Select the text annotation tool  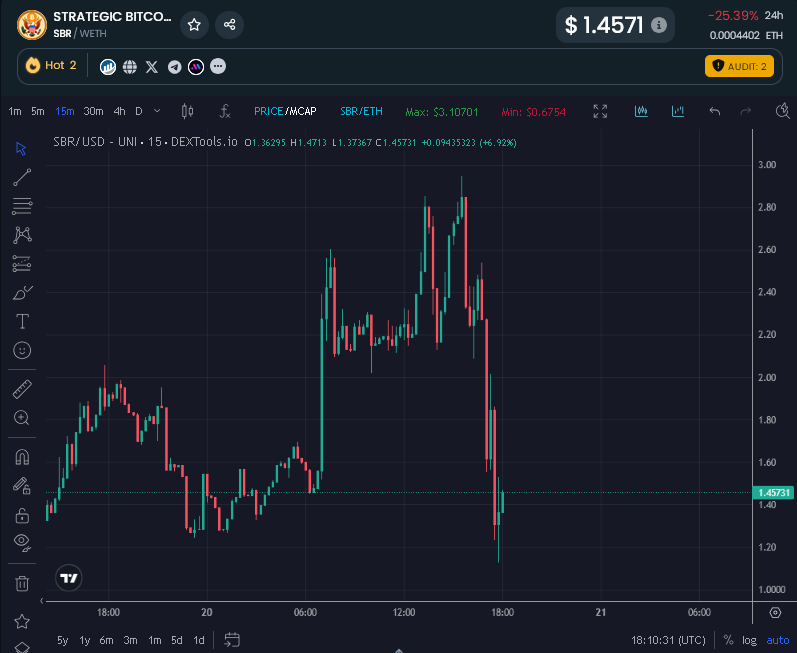point(22,321)
